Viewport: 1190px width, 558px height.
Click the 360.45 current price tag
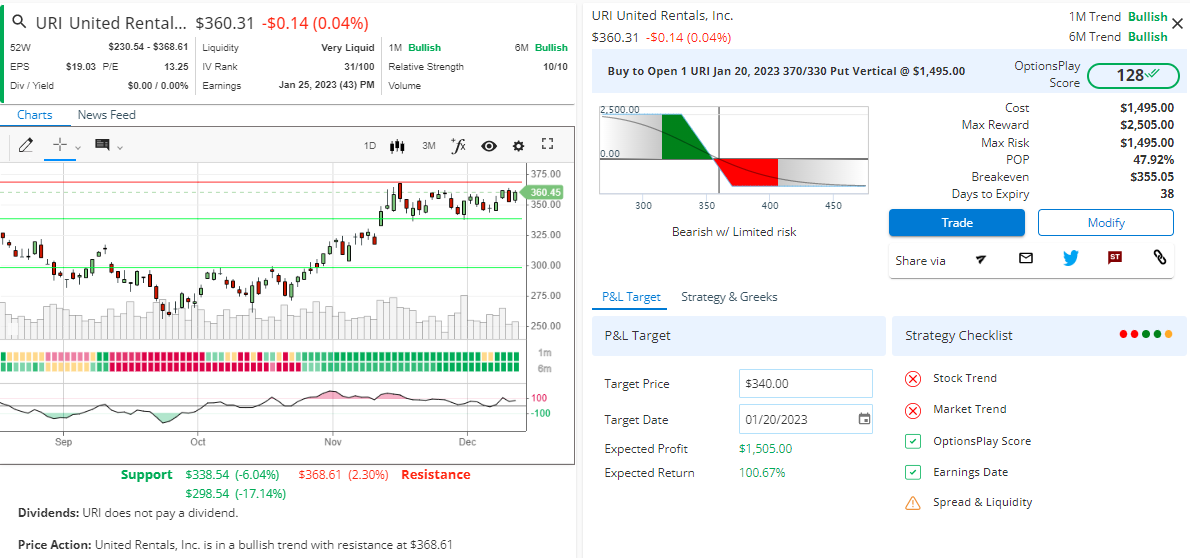coord(545,193)
